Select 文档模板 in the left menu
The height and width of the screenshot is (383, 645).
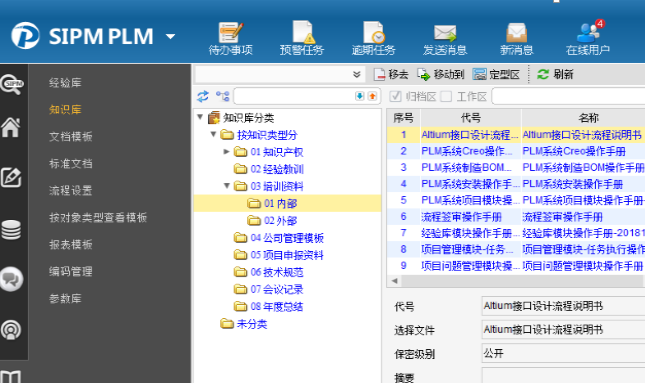(x=71, y=136)
